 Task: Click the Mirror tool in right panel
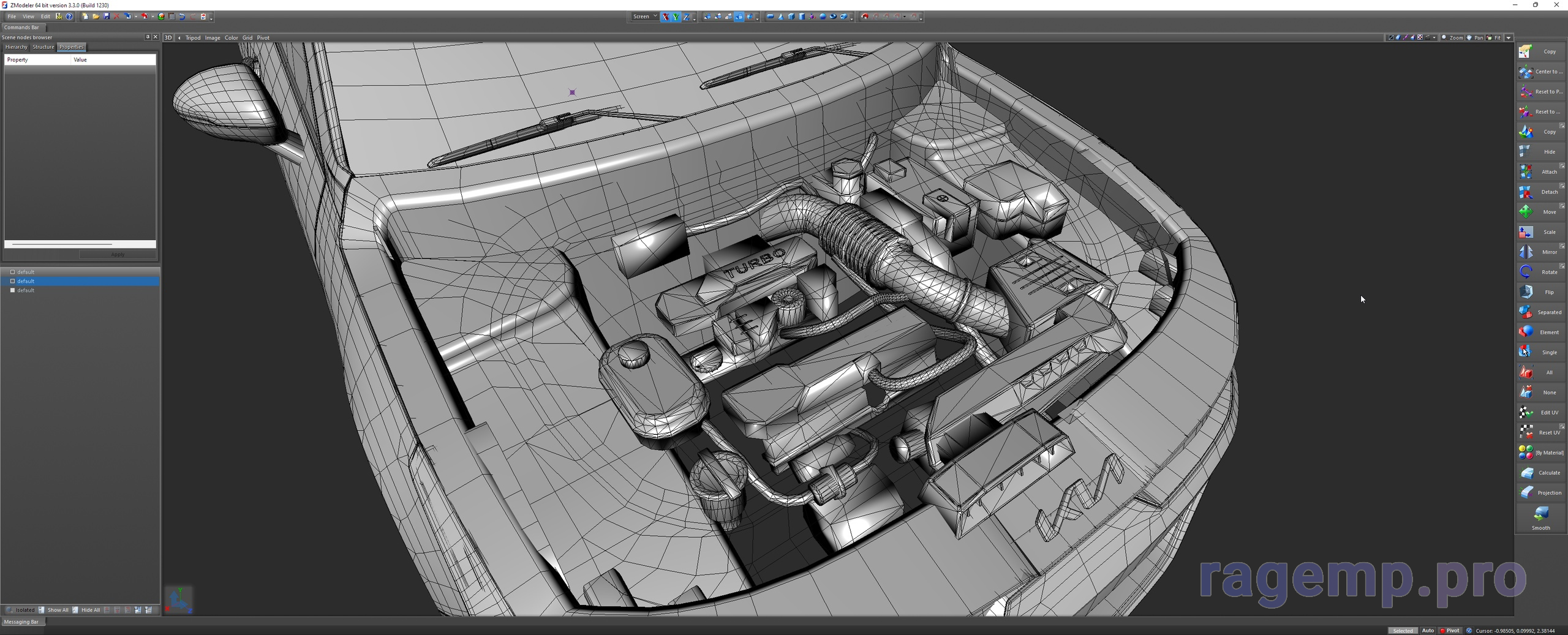tap(1540, 252)
